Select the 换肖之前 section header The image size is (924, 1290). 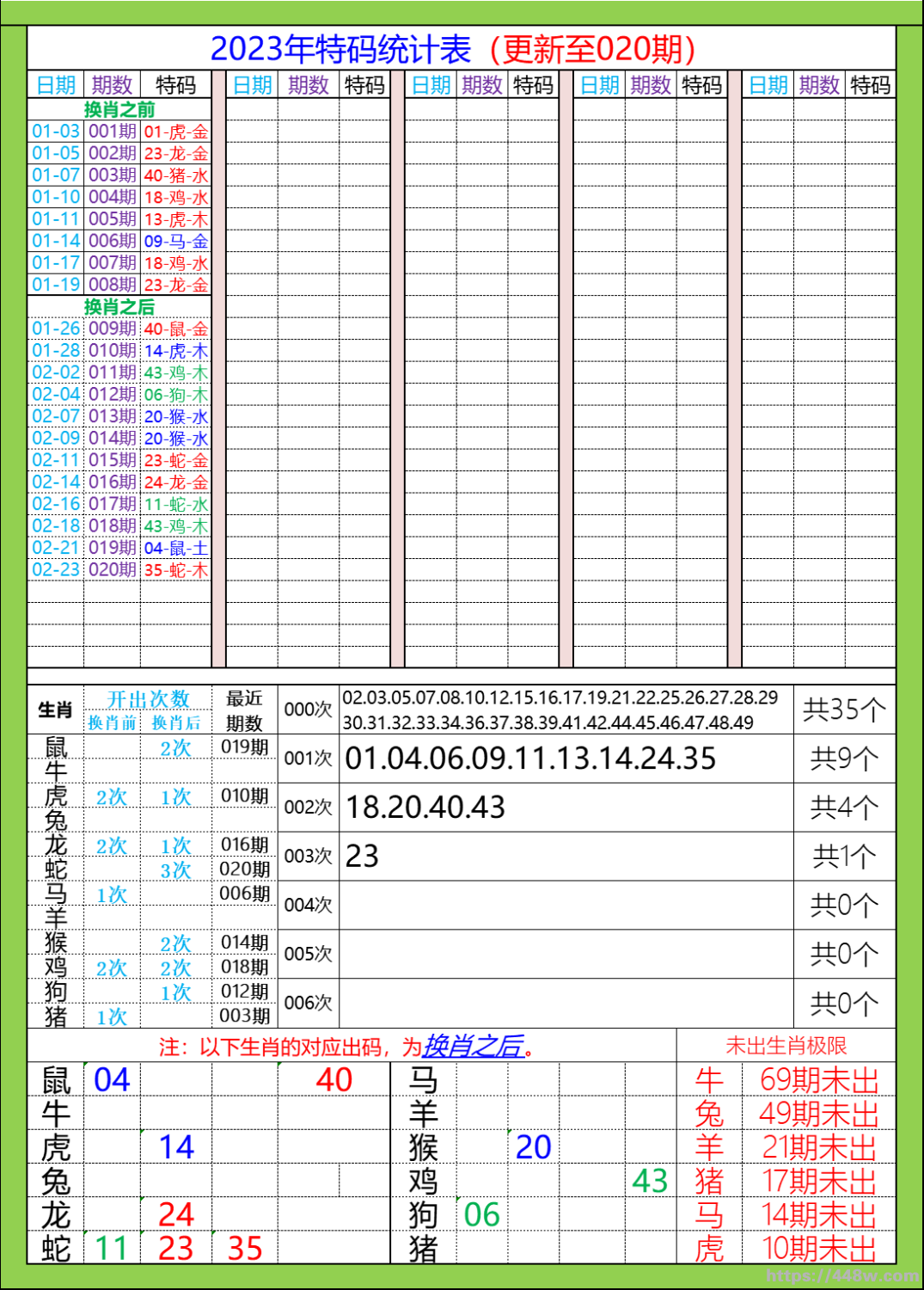[x=120, y=111]
